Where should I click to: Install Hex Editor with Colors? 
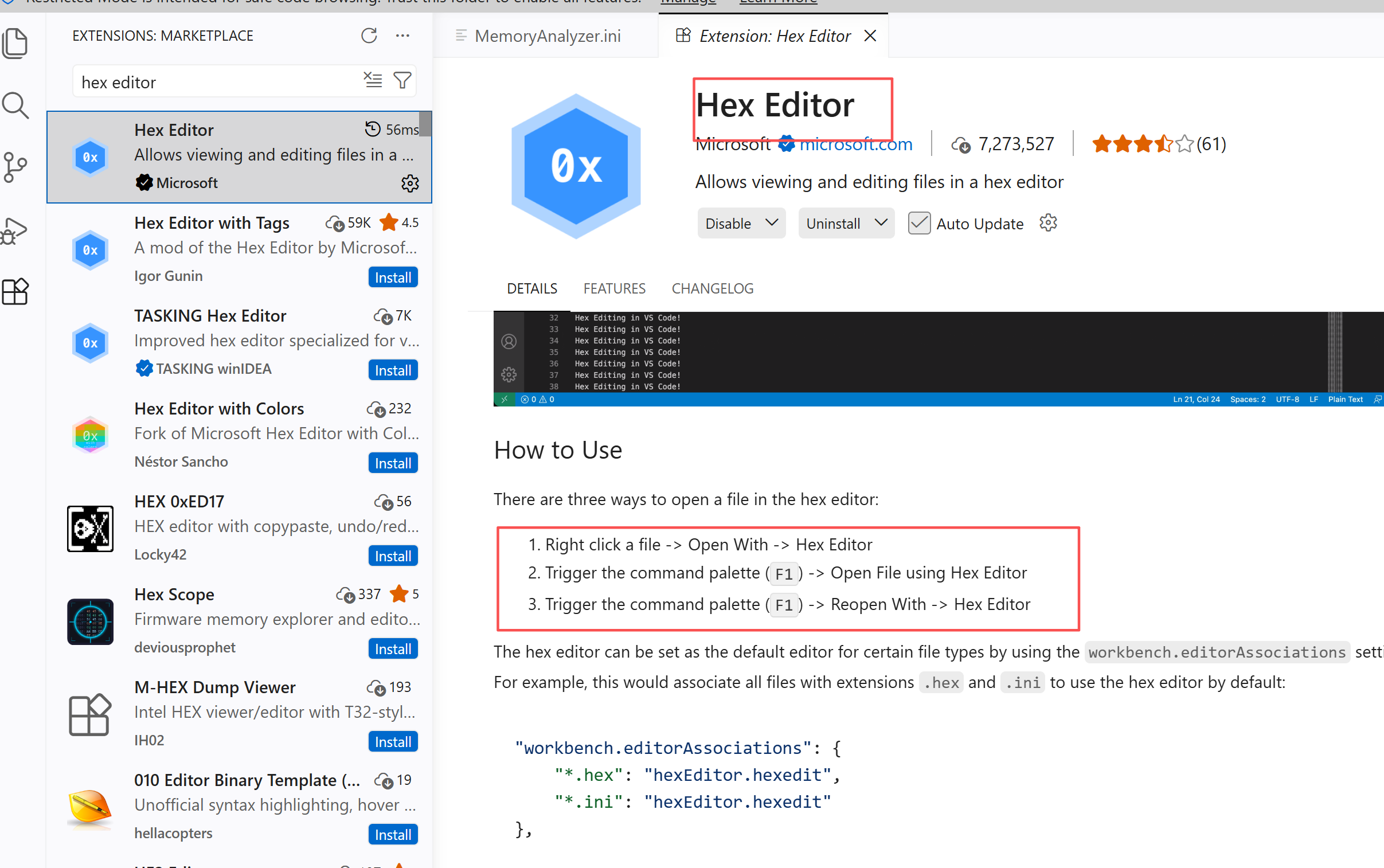pyautogui.click(x=393, y=463)
